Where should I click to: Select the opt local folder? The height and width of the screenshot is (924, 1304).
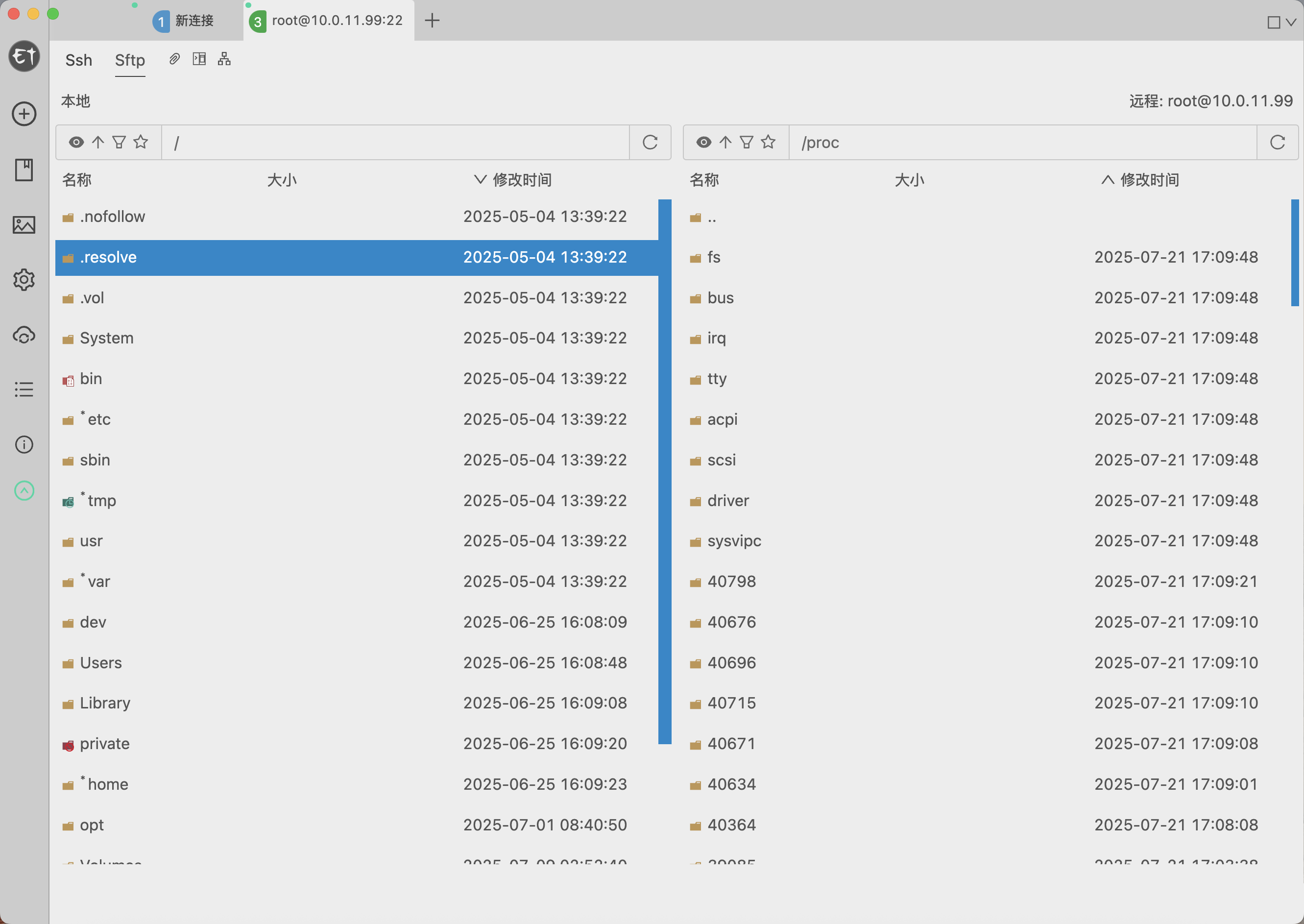(357, 825)
